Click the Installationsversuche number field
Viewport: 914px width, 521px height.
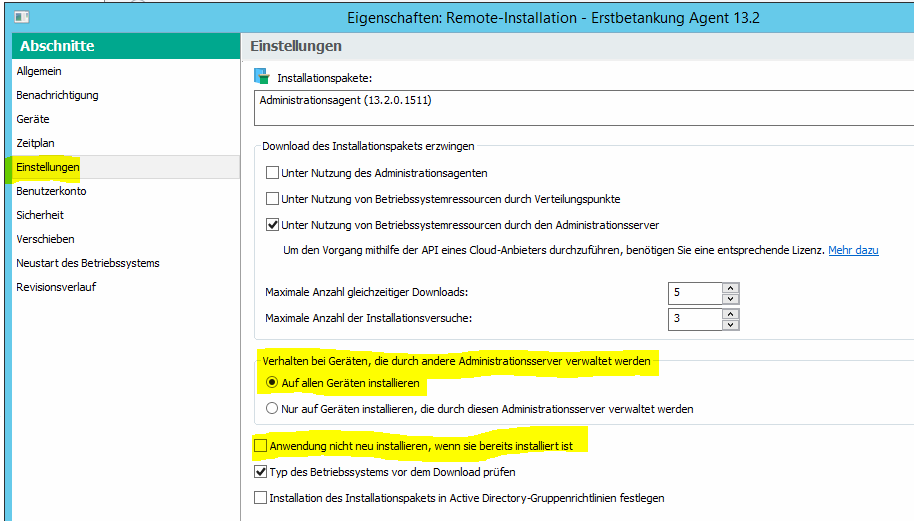[x=695, y=319]
